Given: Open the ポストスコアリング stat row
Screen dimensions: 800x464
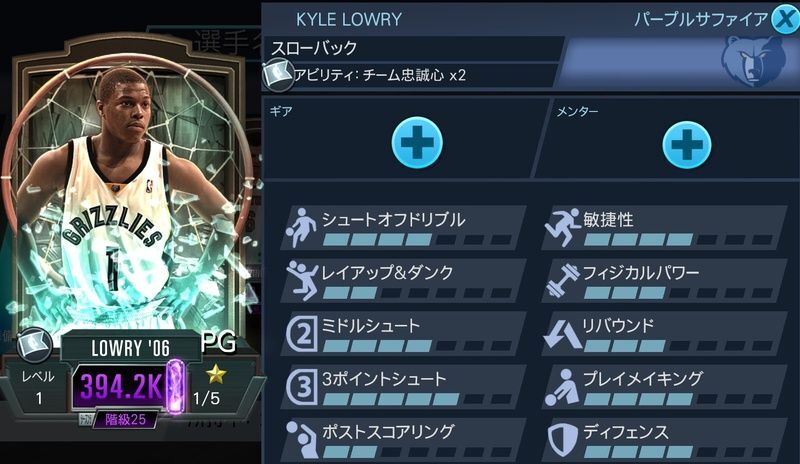Looking at the screenshot, I should 403,440.
